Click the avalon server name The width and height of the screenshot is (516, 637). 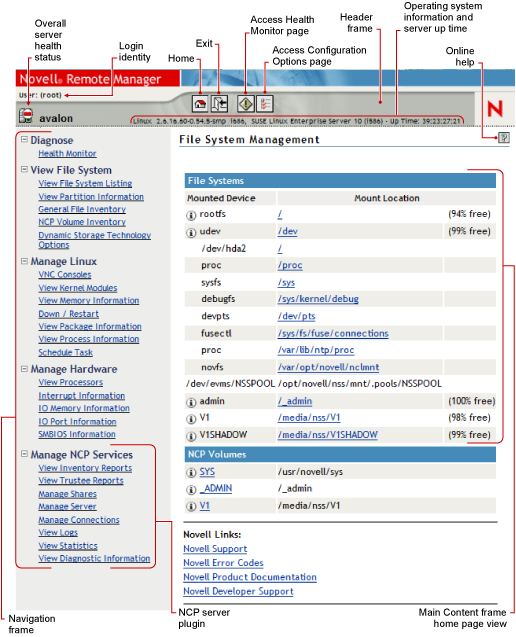(56, 119)
